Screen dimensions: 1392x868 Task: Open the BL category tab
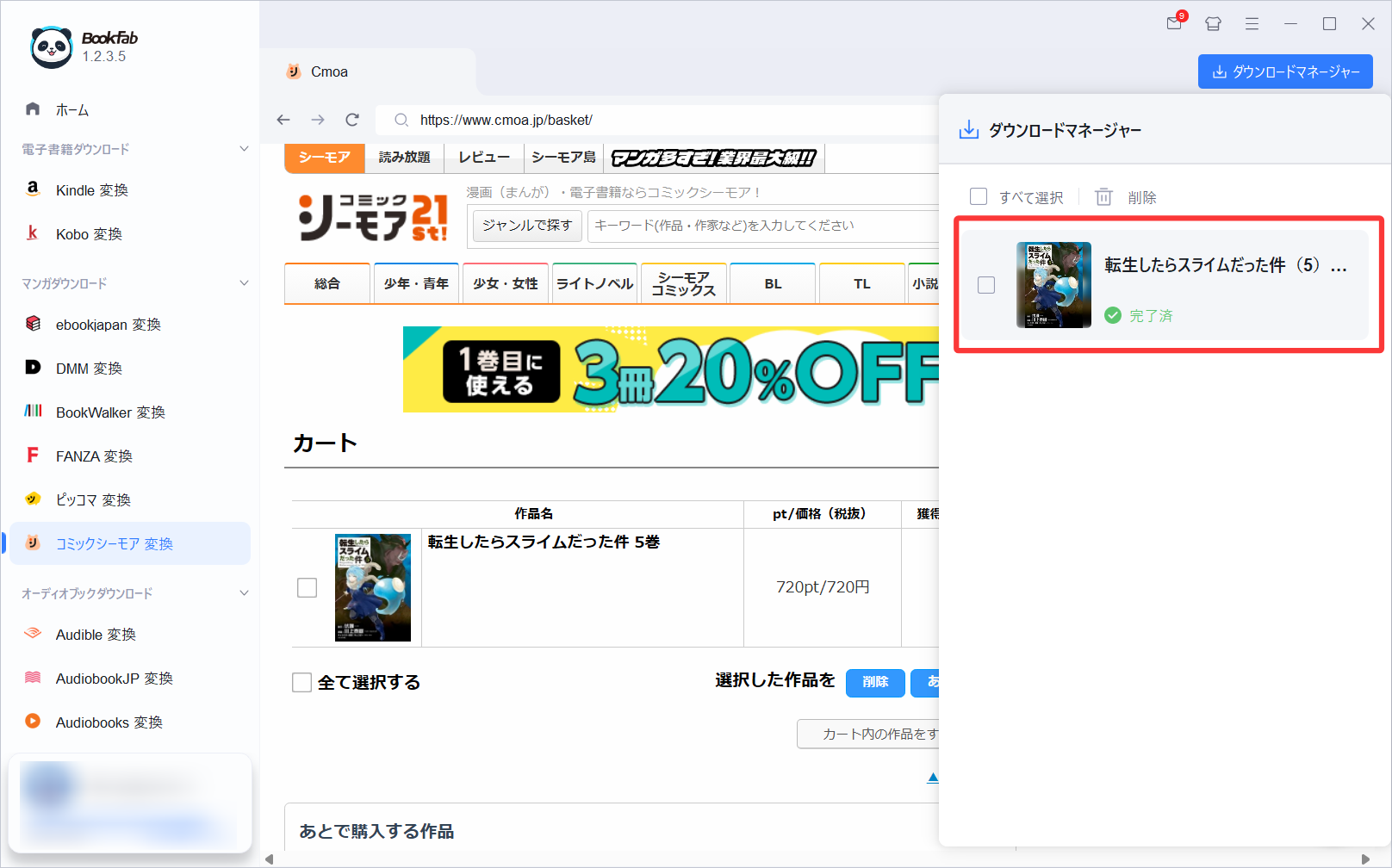coord(773,283)
